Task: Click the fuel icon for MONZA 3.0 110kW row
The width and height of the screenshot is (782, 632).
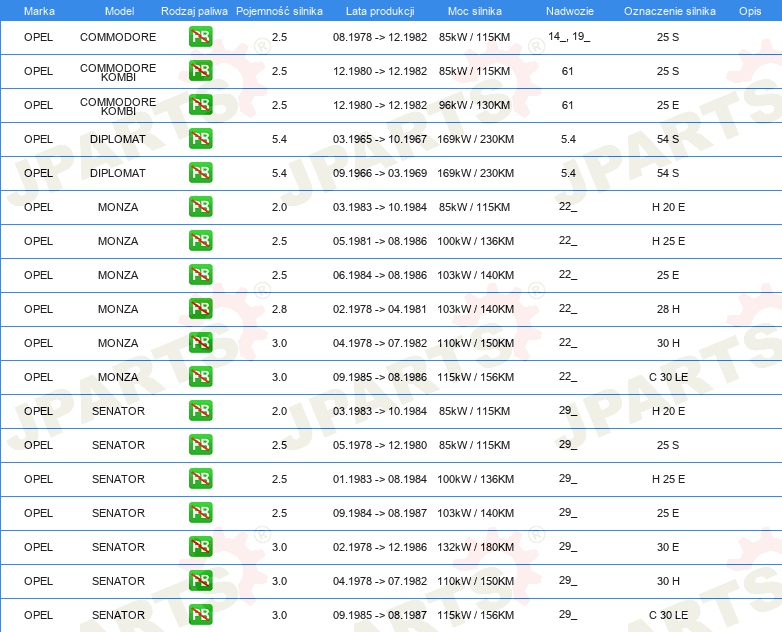Action: pos(200,342)
